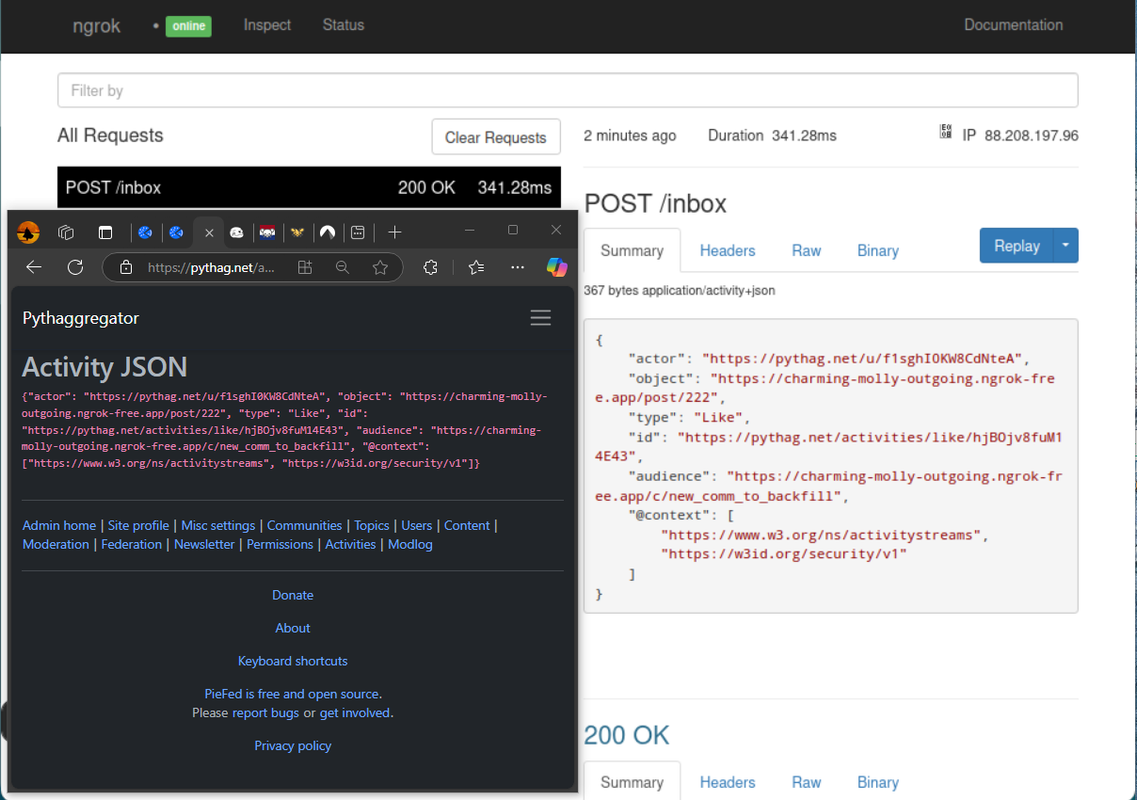
Task: Open Newsletter admin link
Action: (204, 544)
